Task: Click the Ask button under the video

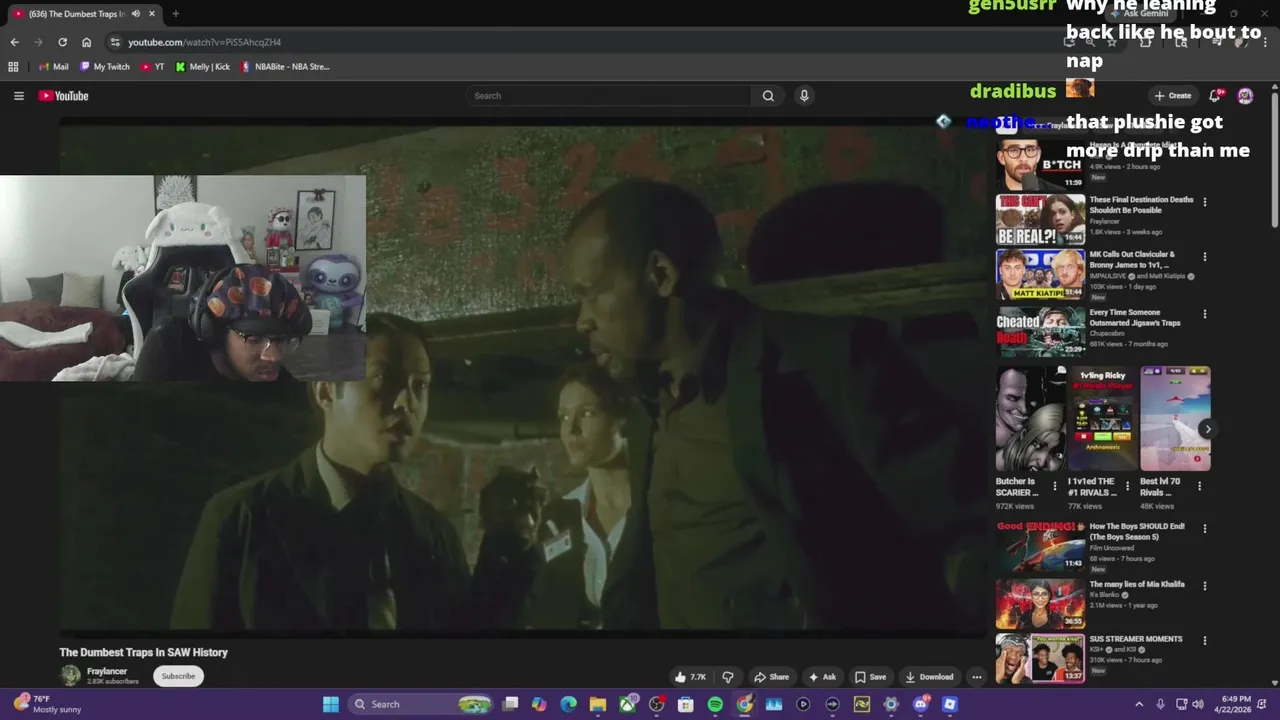Action: 822,677
